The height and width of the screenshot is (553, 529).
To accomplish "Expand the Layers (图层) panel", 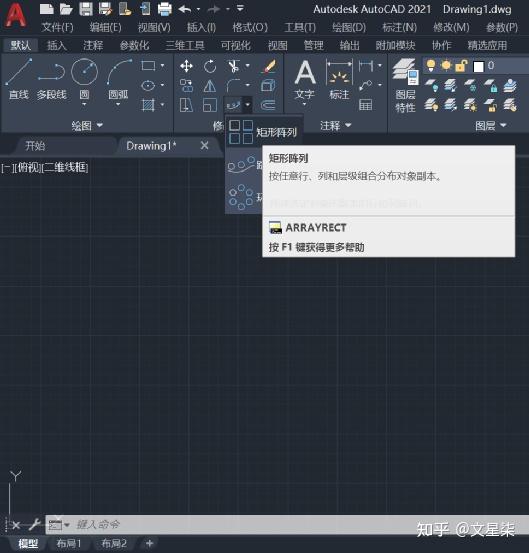I will click(x=491, y=125).
